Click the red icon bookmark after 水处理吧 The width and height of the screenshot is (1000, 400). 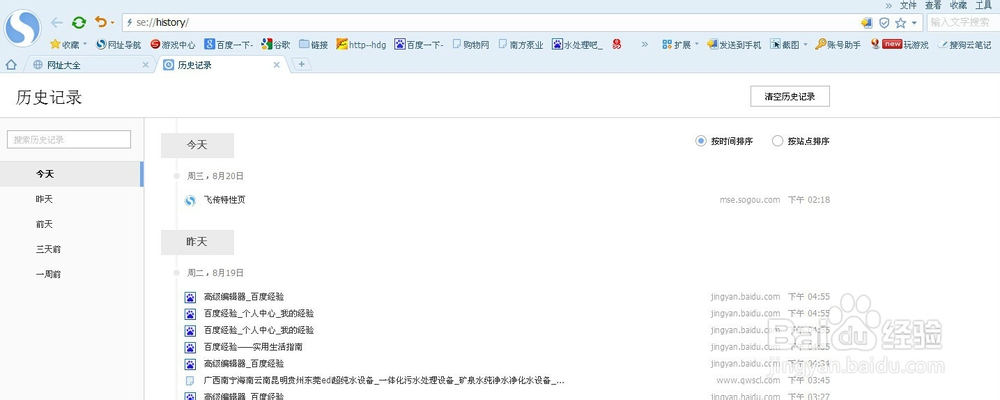pyautogui.click(x=617, y=45)
